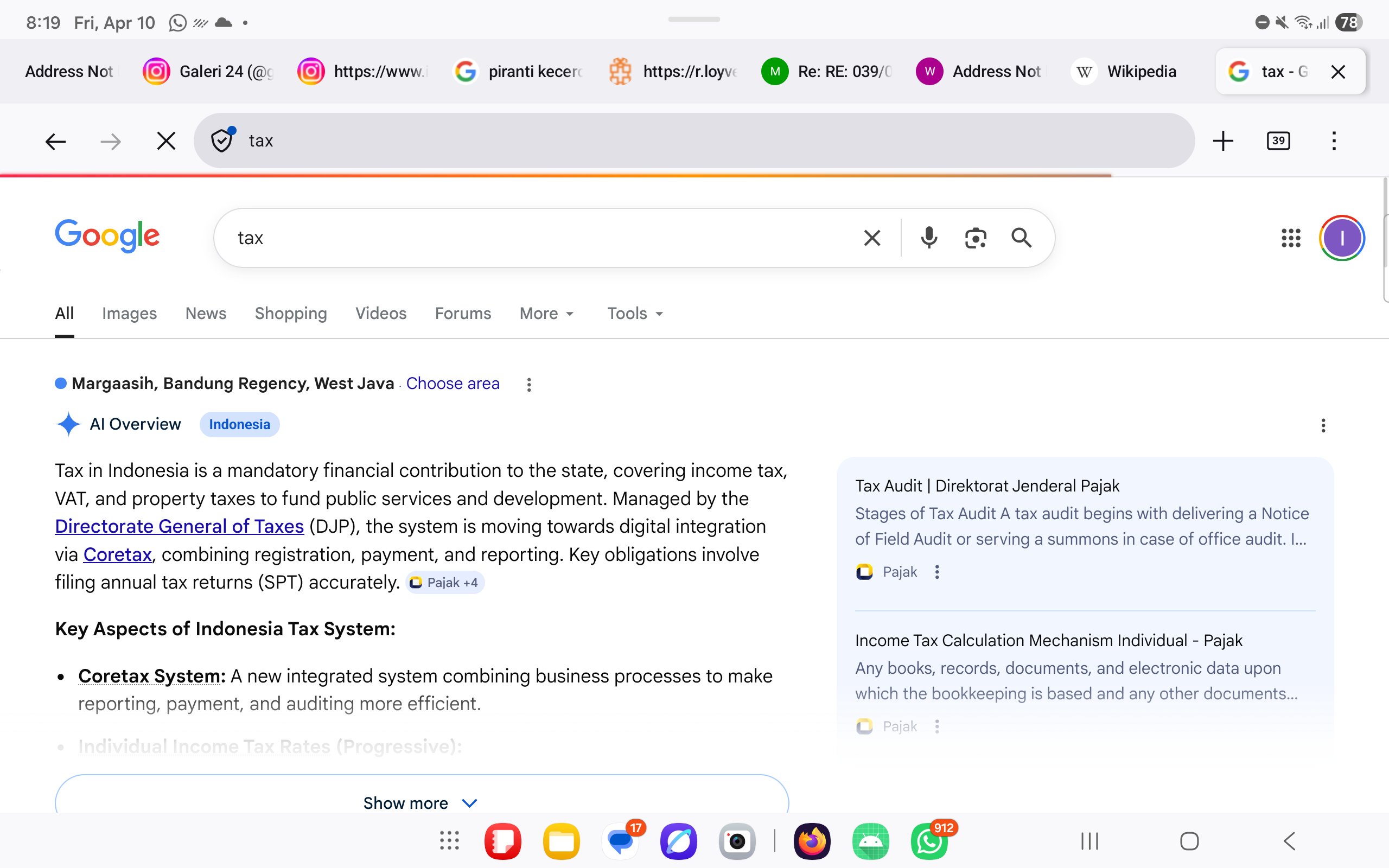Open the tab switcher showing 39 tabs

(x=1279, y=140)
